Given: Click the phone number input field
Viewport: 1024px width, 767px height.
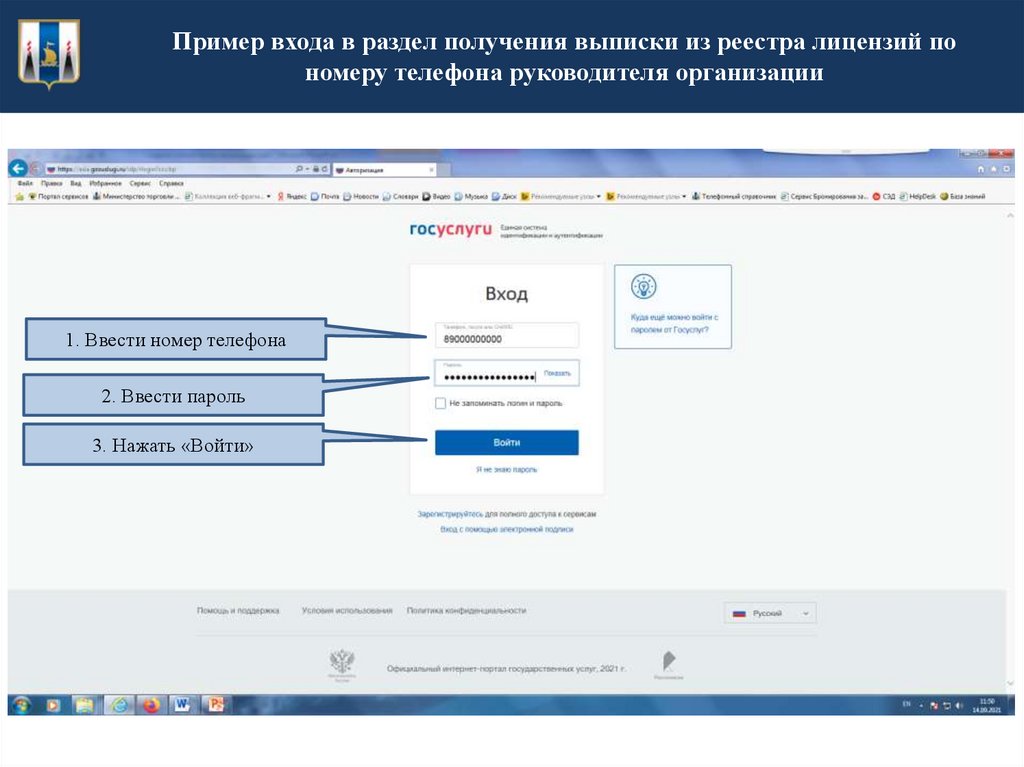Looking at the screenshot, I should pyautogui.click(x=505, y=336).
